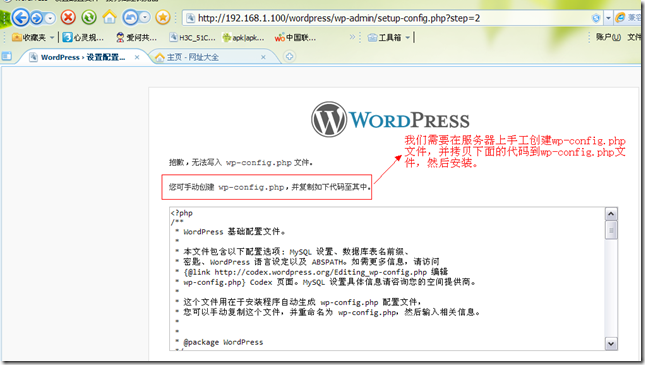This screenshot has height=365, width=645.
Task: Go forward with the forward arrow button
Action: coord(37,18)
